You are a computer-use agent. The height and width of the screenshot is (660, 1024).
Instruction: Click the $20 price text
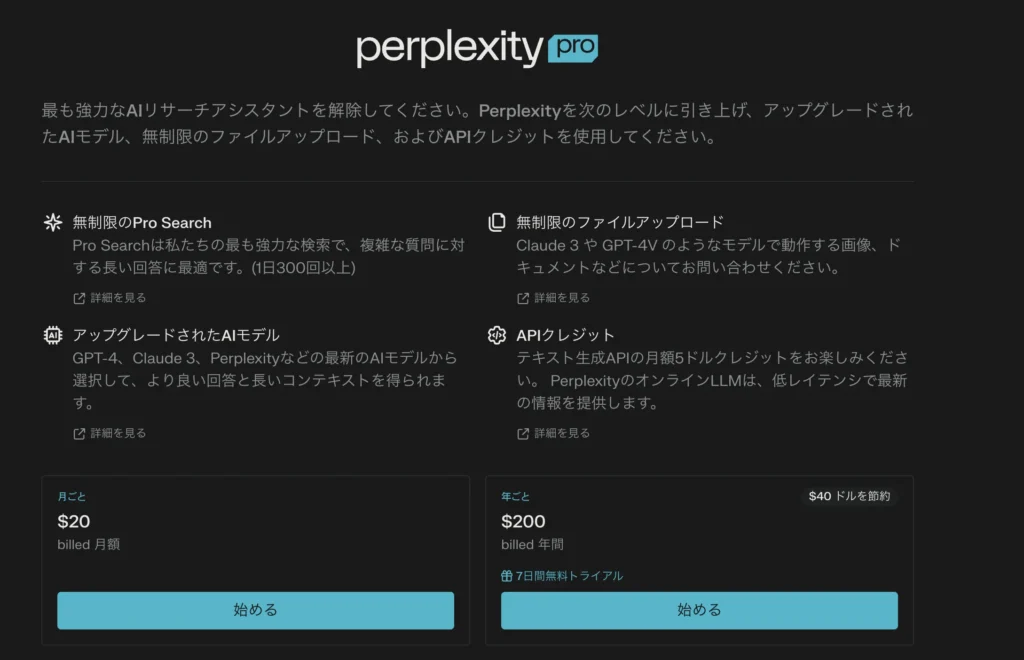tap(74, 521)
